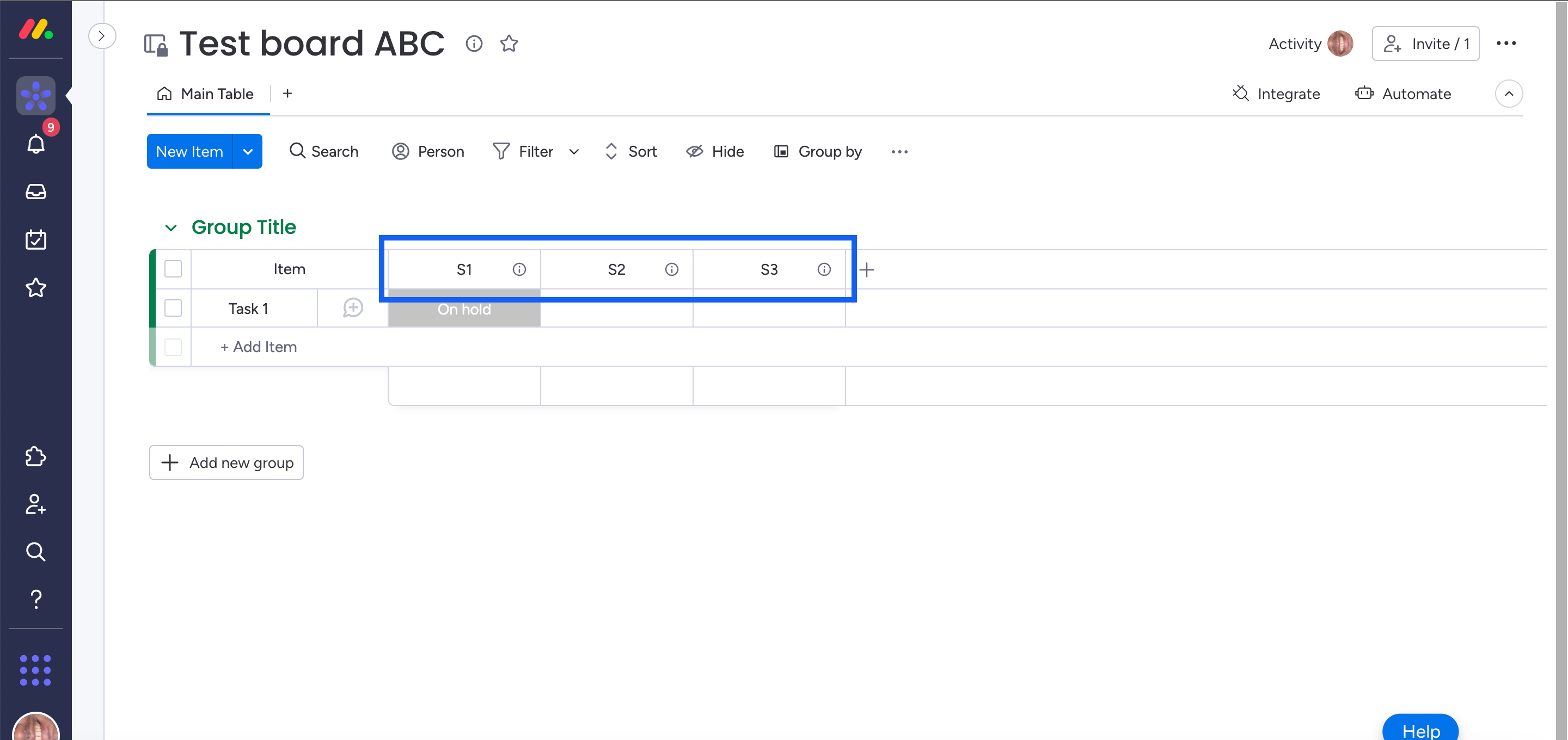Expand the Filter options arrow
The image size is (1568, 740).
pyautogui.click(x=574, y=151)
